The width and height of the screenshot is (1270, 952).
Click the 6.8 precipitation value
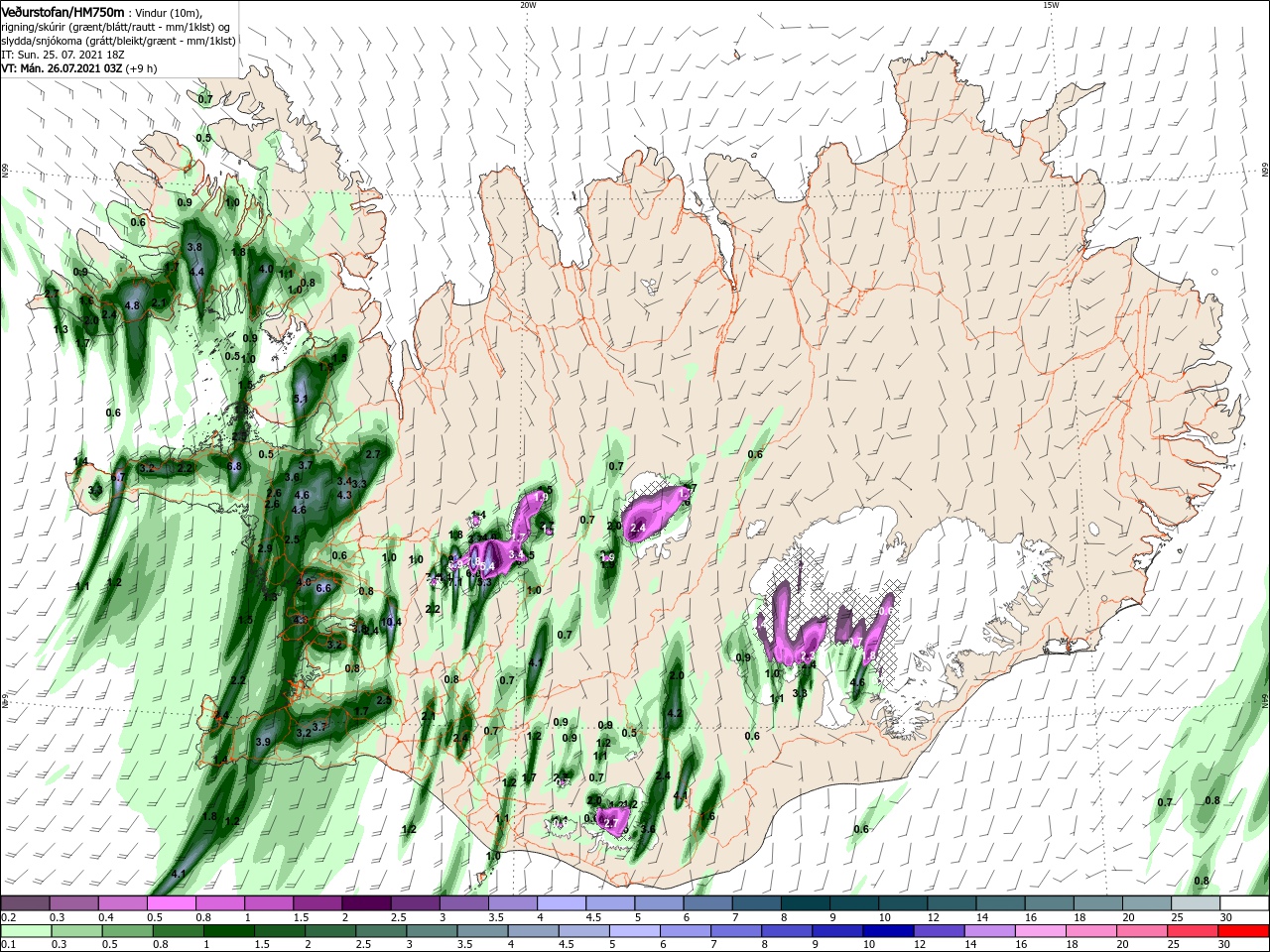point(235,466)
